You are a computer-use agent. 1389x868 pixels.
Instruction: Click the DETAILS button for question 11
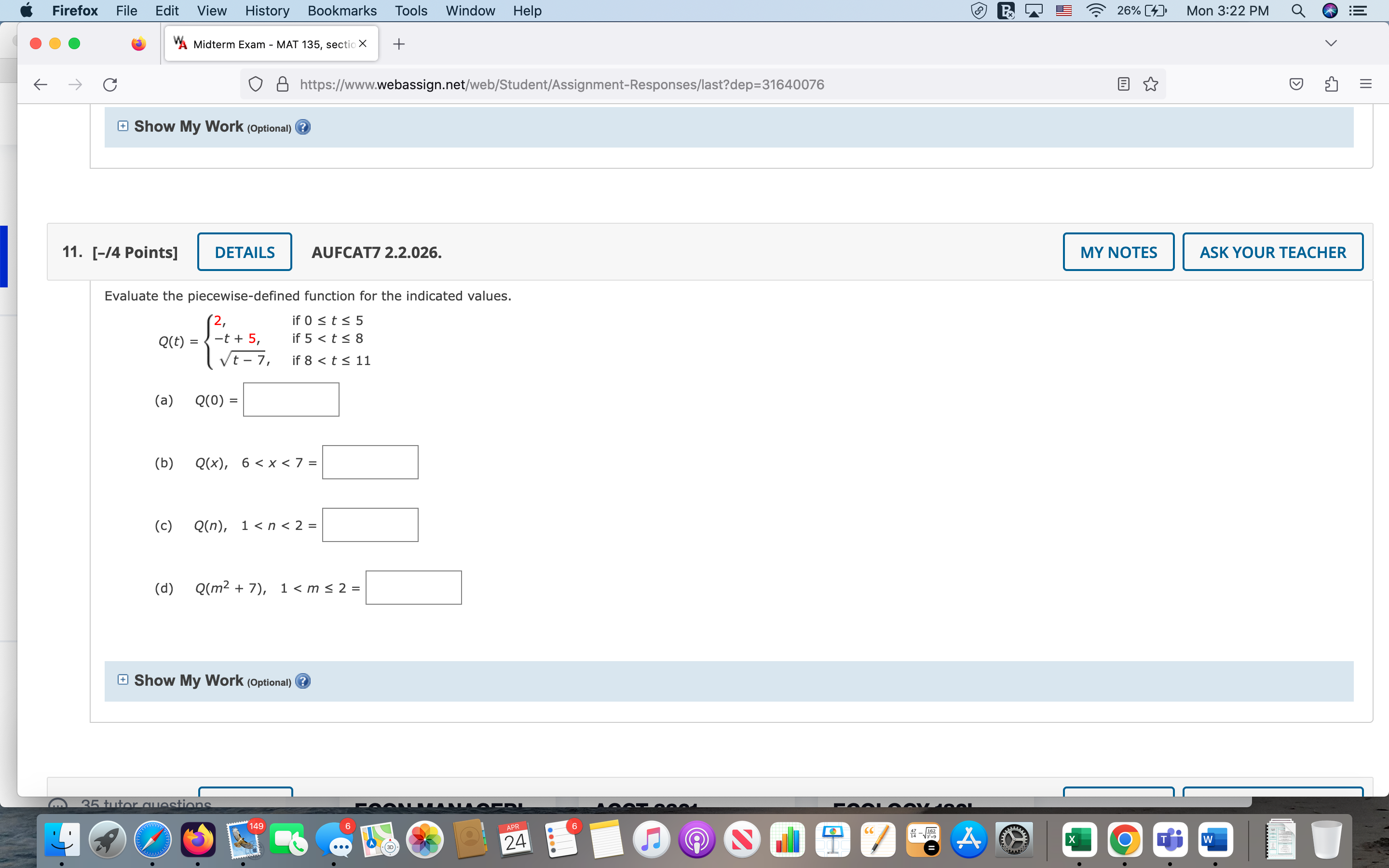pos(244,251)
